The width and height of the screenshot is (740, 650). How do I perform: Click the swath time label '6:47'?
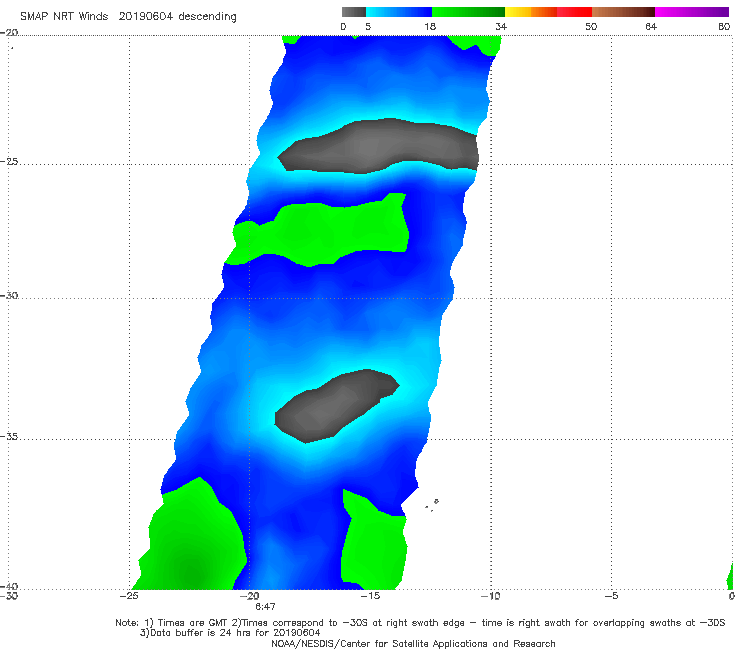[265, 607]
